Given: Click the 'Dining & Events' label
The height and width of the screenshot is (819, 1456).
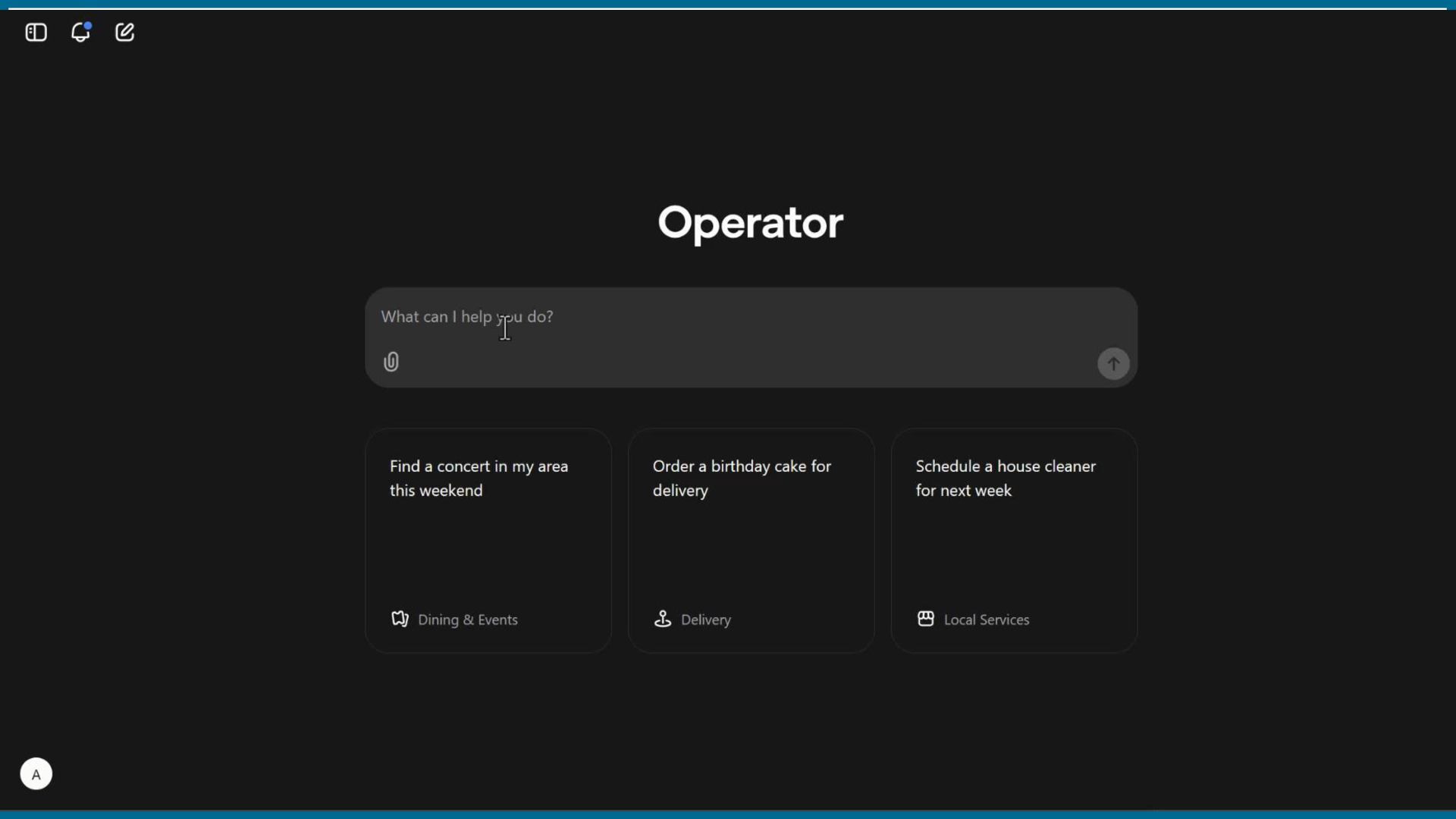Looking at the screenshot, I should [x=468, y=620].
